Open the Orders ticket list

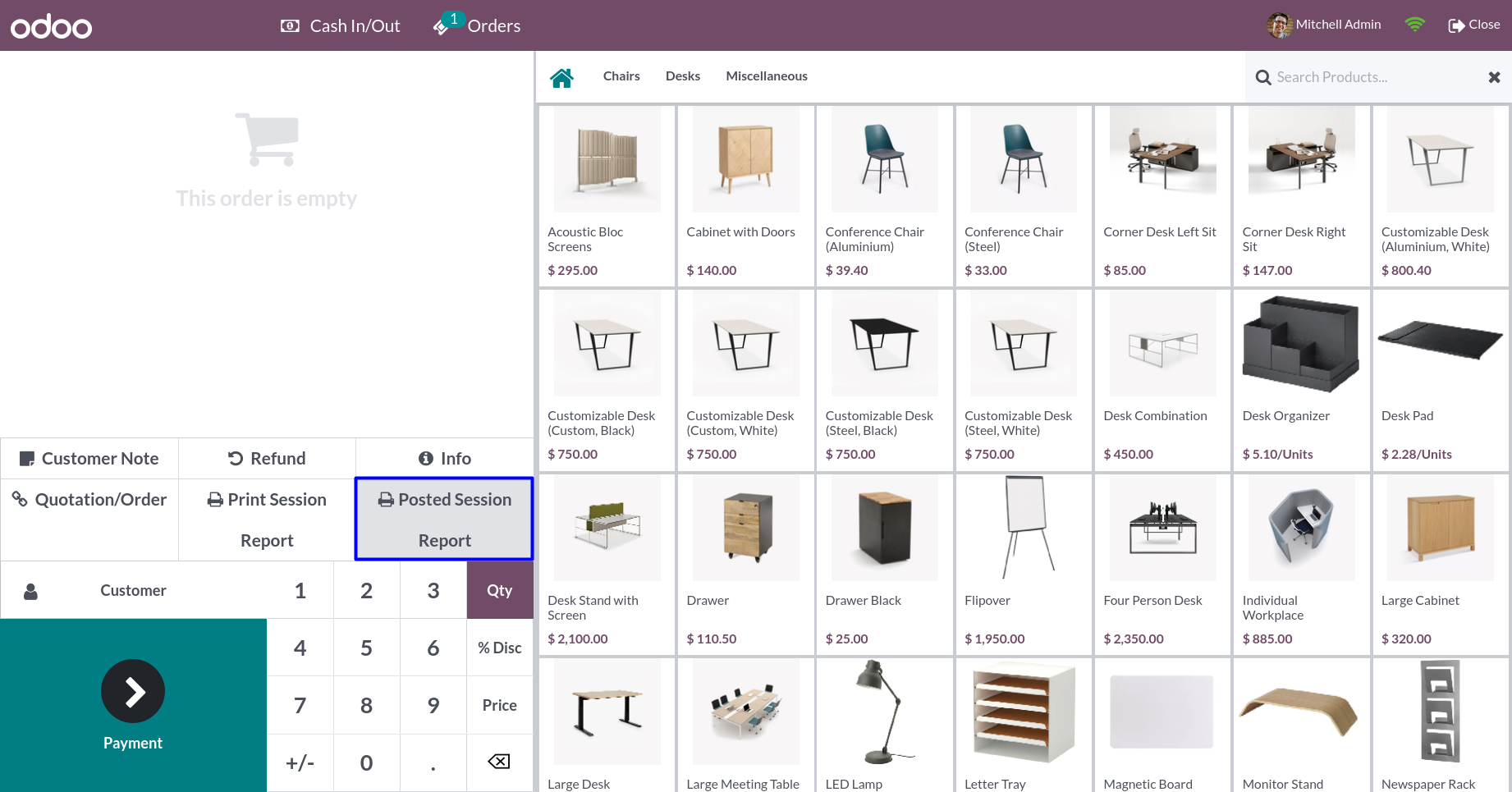(477, 26)
